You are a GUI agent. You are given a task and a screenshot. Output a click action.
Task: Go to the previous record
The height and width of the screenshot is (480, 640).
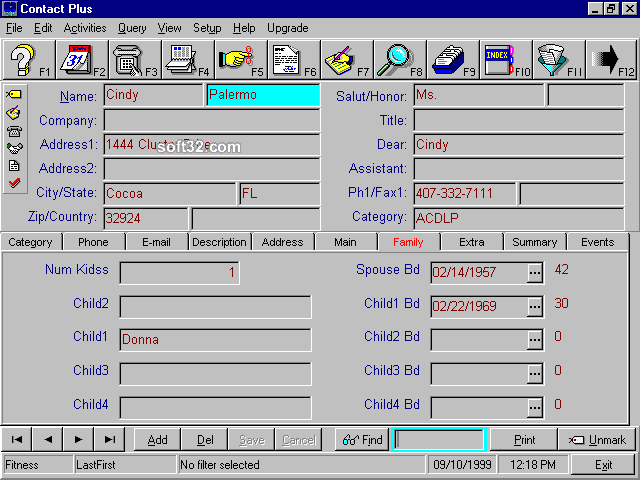pyautogui.click(x=48, y=439)
